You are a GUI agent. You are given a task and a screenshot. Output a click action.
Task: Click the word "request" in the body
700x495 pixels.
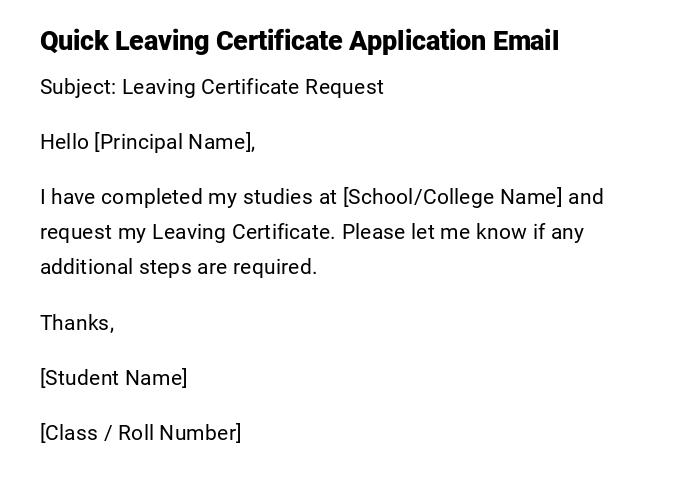coord(76,232)
